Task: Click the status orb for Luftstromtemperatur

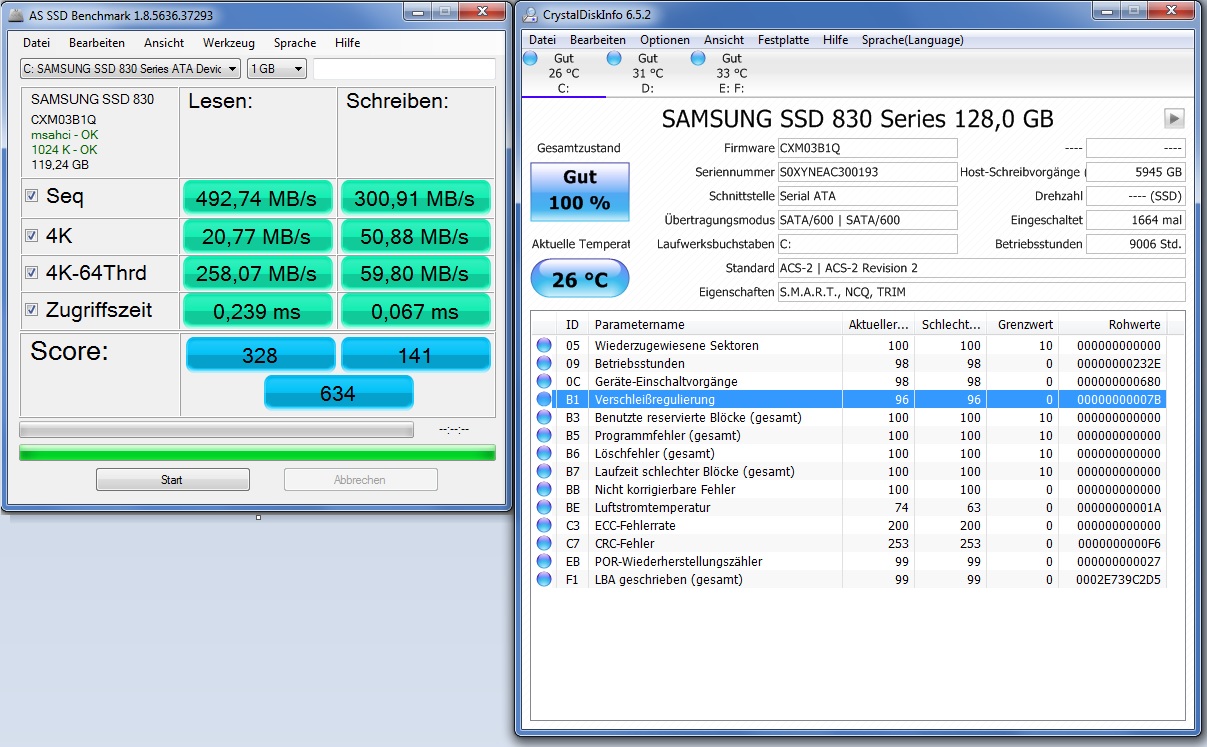Action: click(x=544, y=507)
